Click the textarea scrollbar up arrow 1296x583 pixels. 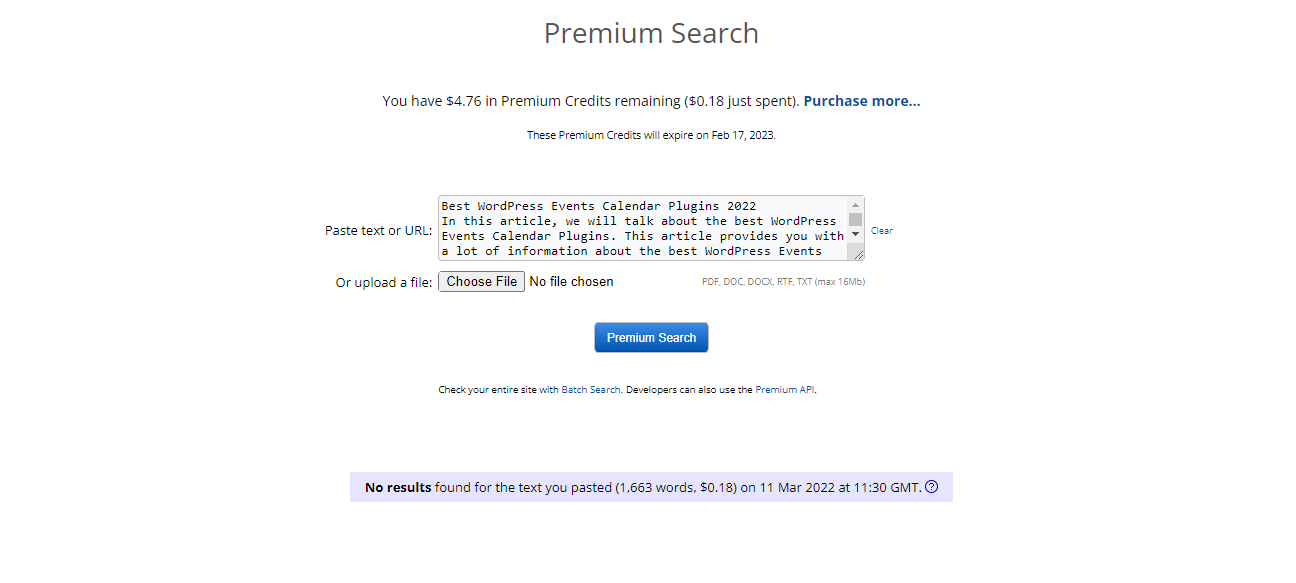click(x=855, y=204)
